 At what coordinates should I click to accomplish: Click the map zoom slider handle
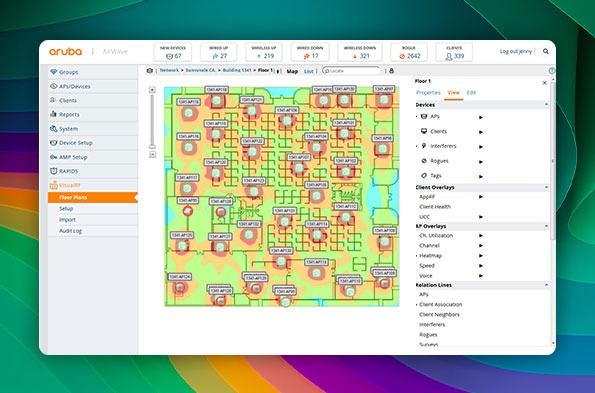tap(152, 146)
